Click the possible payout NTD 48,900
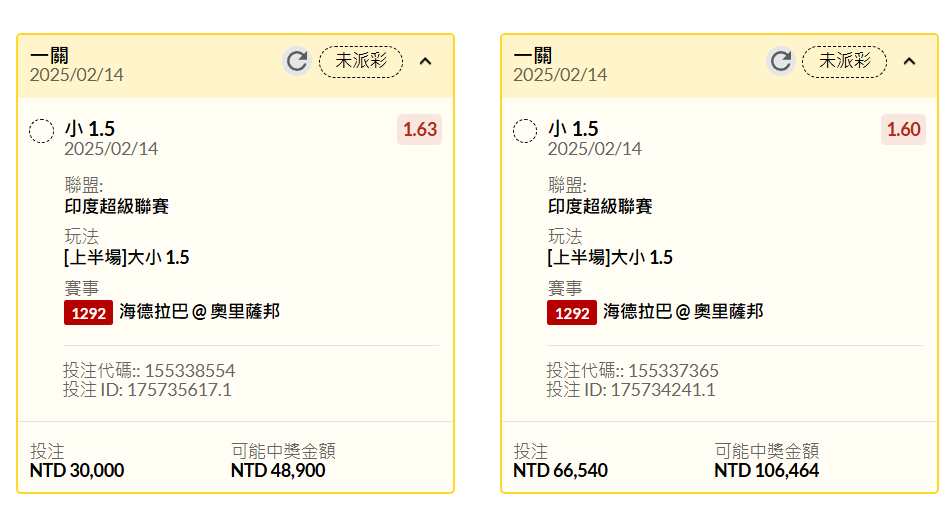 pos(278,470)
